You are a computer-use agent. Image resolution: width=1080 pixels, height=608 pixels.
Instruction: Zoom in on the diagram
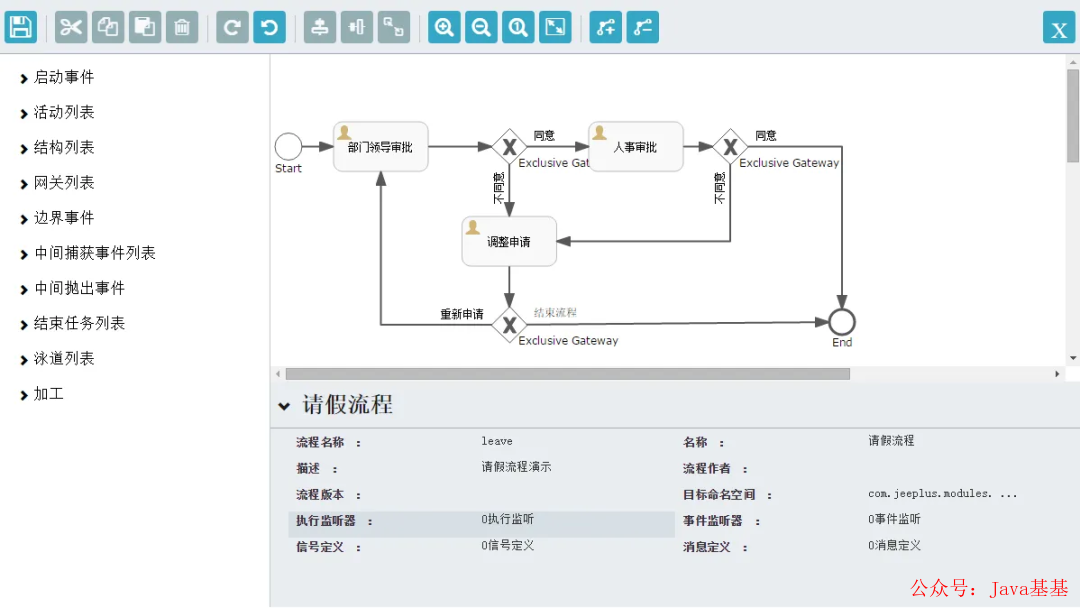click(x=444, y=28)
